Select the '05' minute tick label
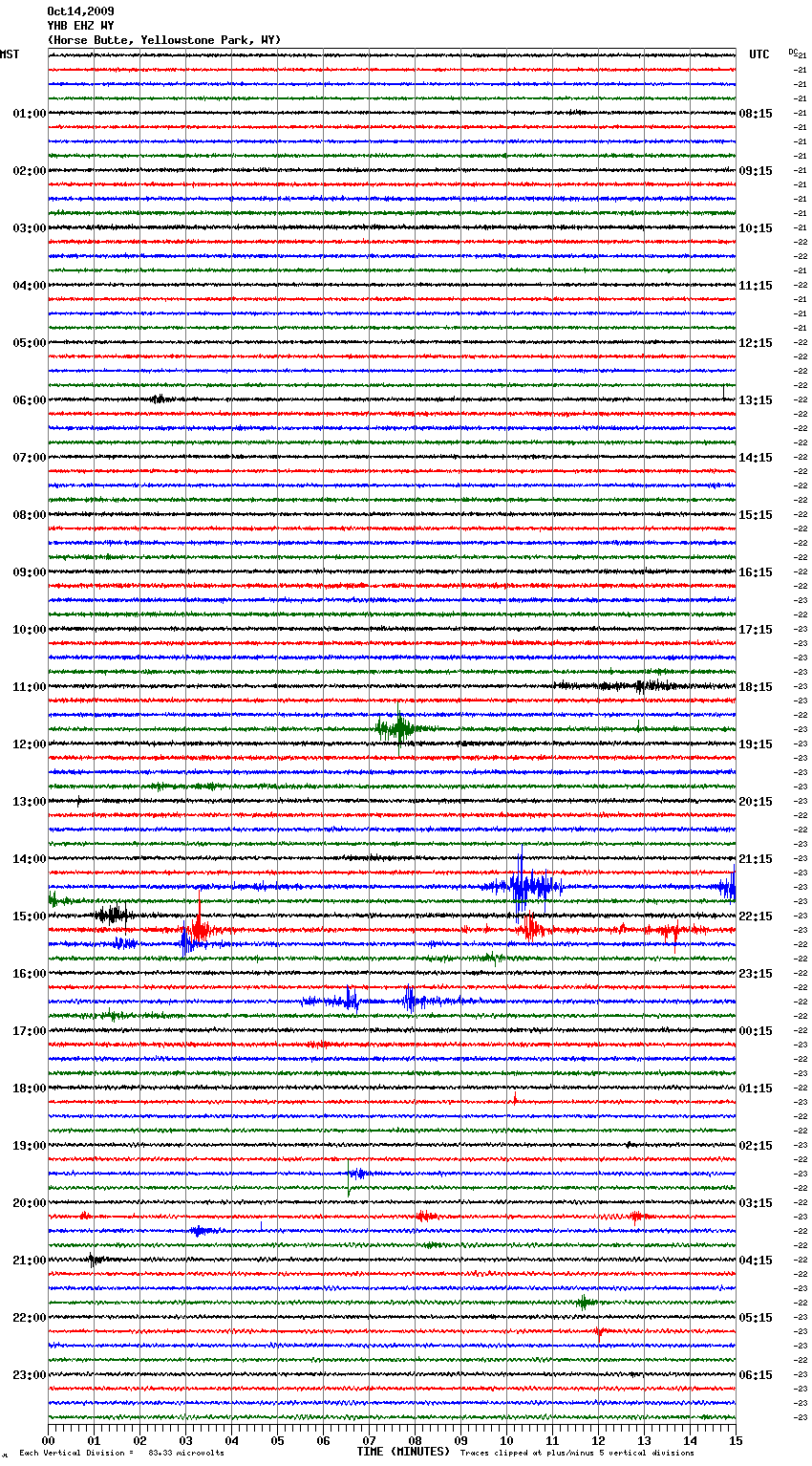 tap(277, 1440)
